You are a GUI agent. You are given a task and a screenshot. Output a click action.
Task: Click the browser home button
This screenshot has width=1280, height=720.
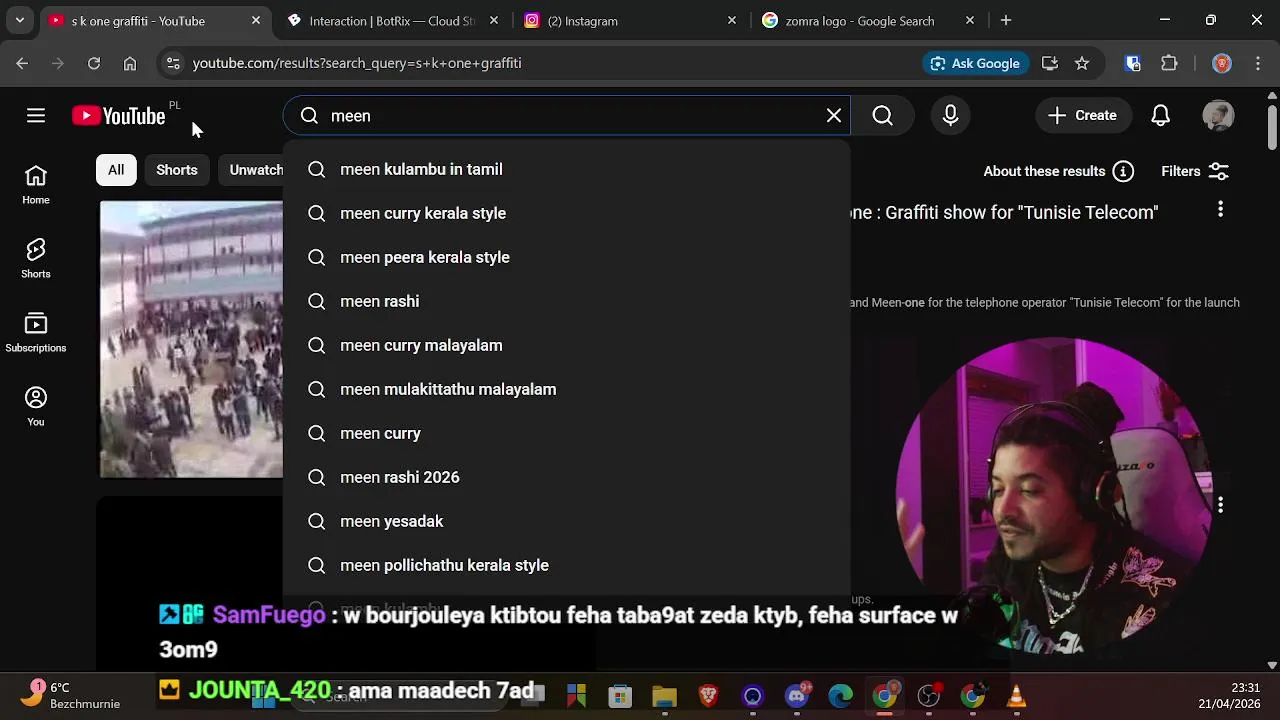pos(130,63)
